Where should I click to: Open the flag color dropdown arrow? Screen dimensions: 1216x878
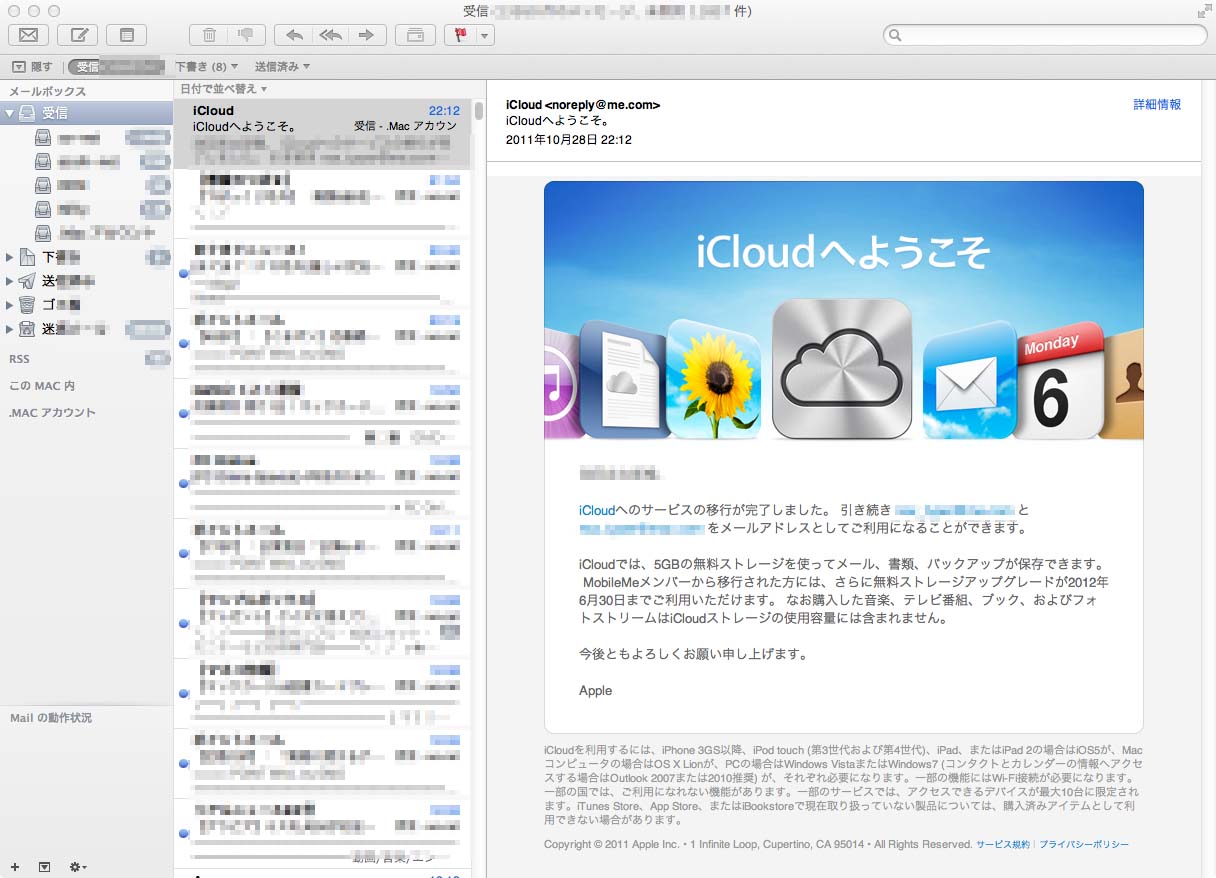(x=485, y=35)
